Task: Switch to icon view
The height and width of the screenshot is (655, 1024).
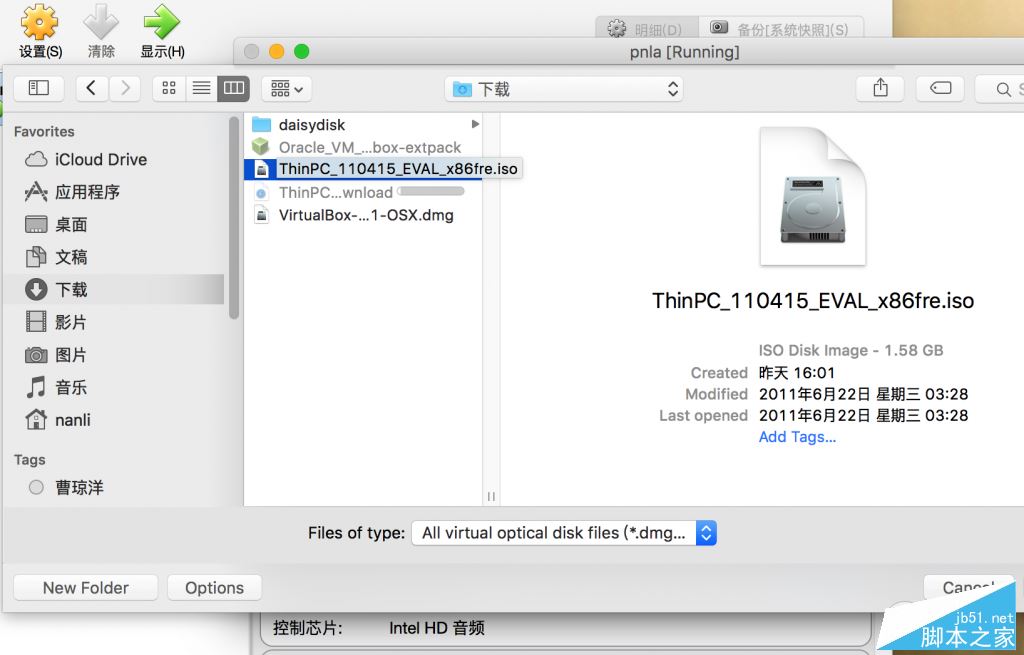Action: 169,88
